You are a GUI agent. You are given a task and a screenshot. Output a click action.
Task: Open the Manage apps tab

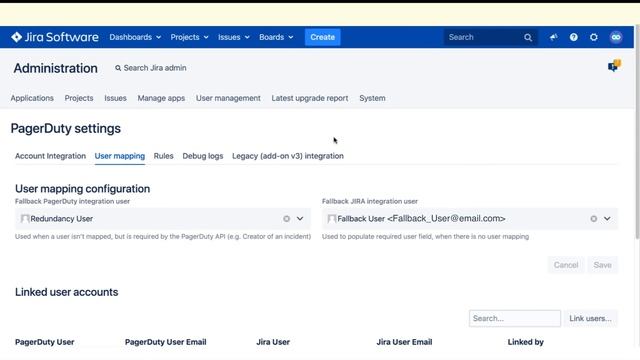coord(161,98)
